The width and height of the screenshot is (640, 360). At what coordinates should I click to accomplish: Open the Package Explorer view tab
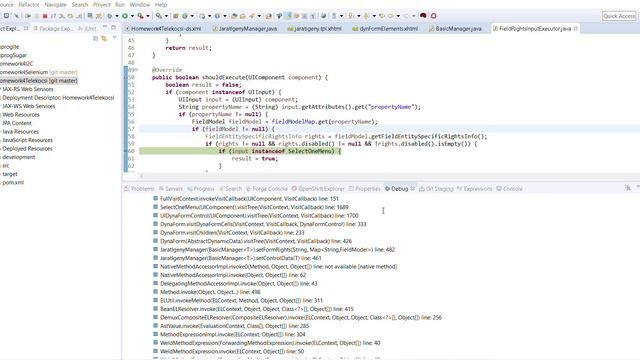point(53,29)
